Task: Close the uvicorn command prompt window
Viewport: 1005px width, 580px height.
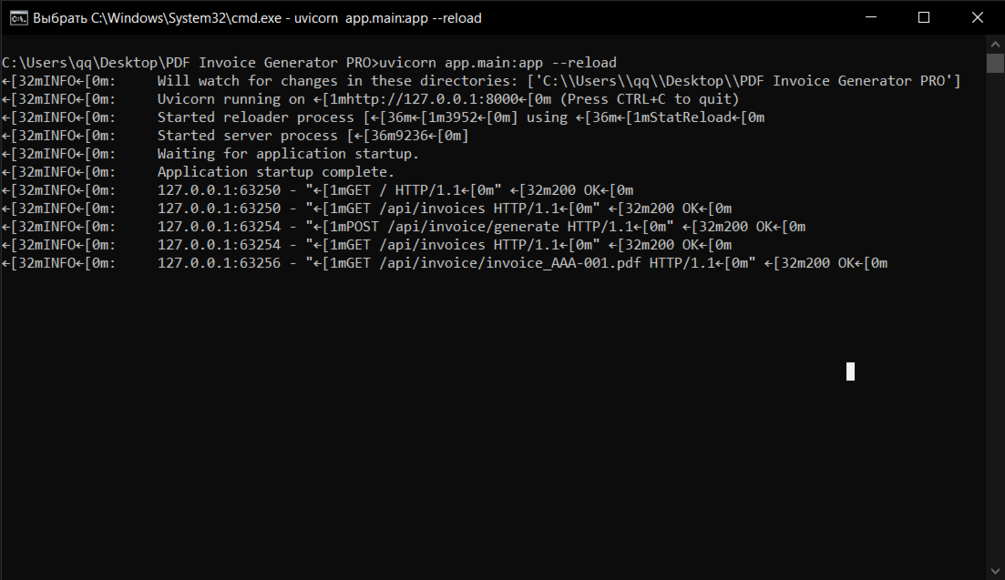Action: pos(977,17)
